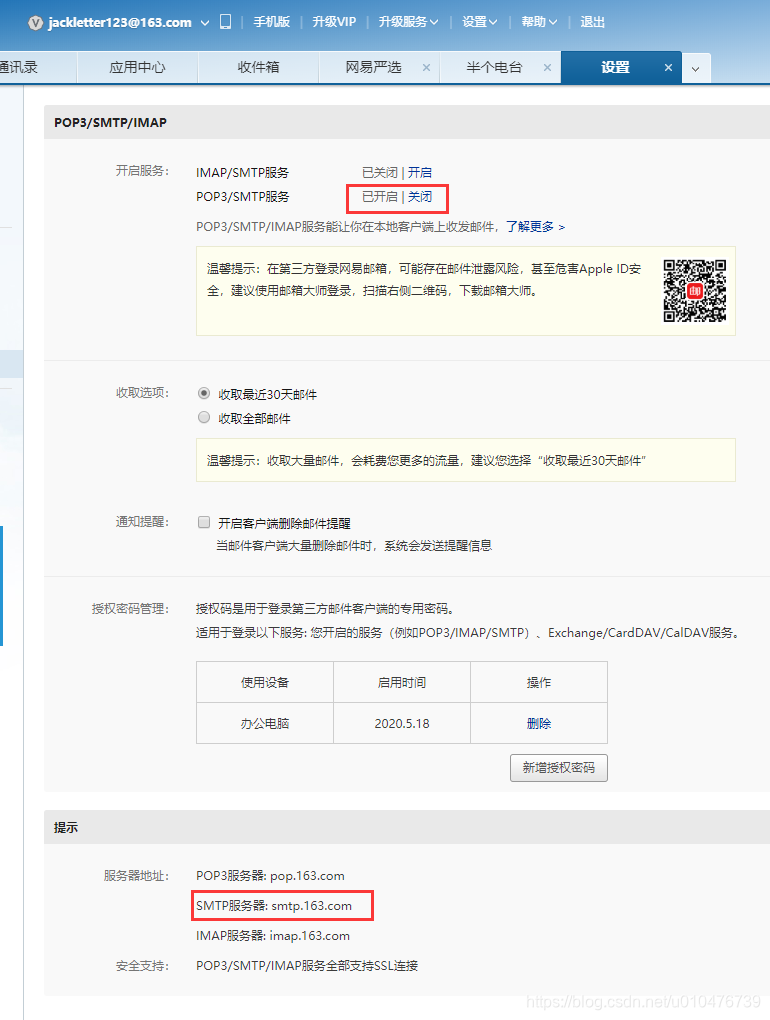Click 退出 to log out
Image resolution: width=770 pixels, height=1020 pixels.
tap(592, 22)
